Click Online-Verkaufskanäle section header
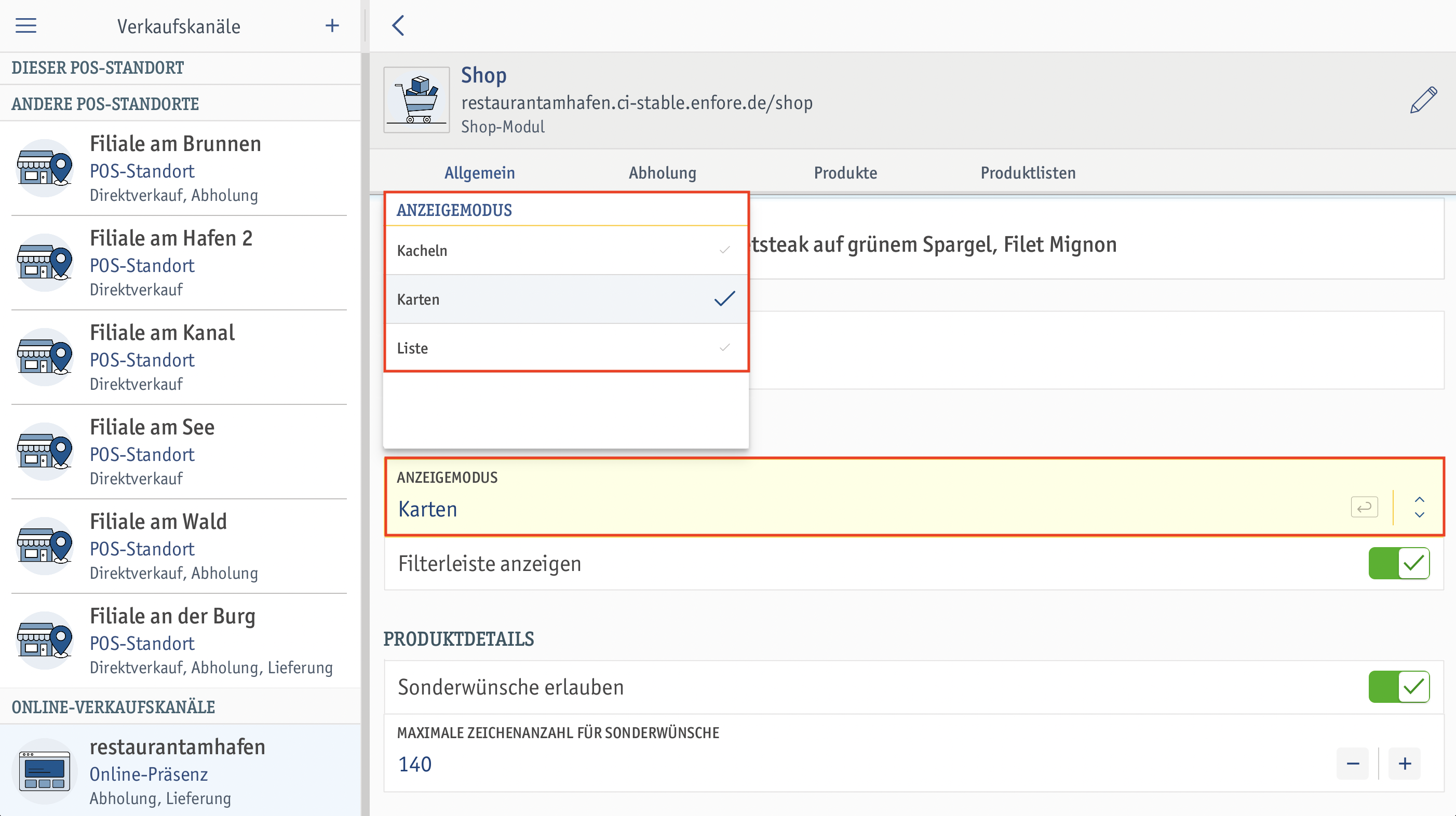 113,706
